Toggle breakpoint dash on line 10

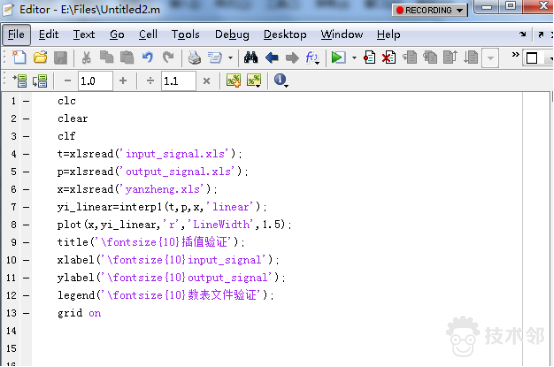pyautogui.click(x=26, y=260)
